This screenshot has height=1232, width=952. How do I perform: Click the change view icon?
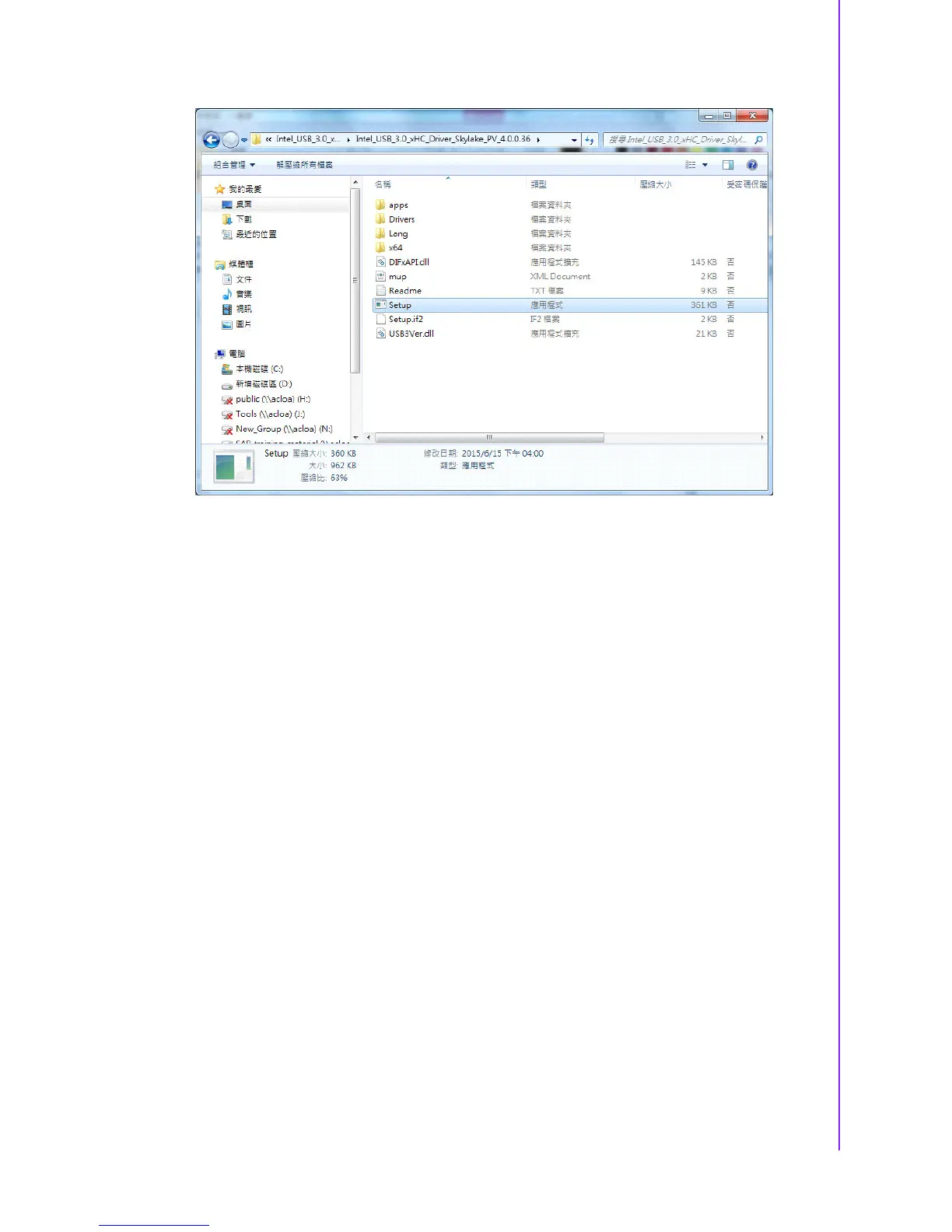pos(691,165)
